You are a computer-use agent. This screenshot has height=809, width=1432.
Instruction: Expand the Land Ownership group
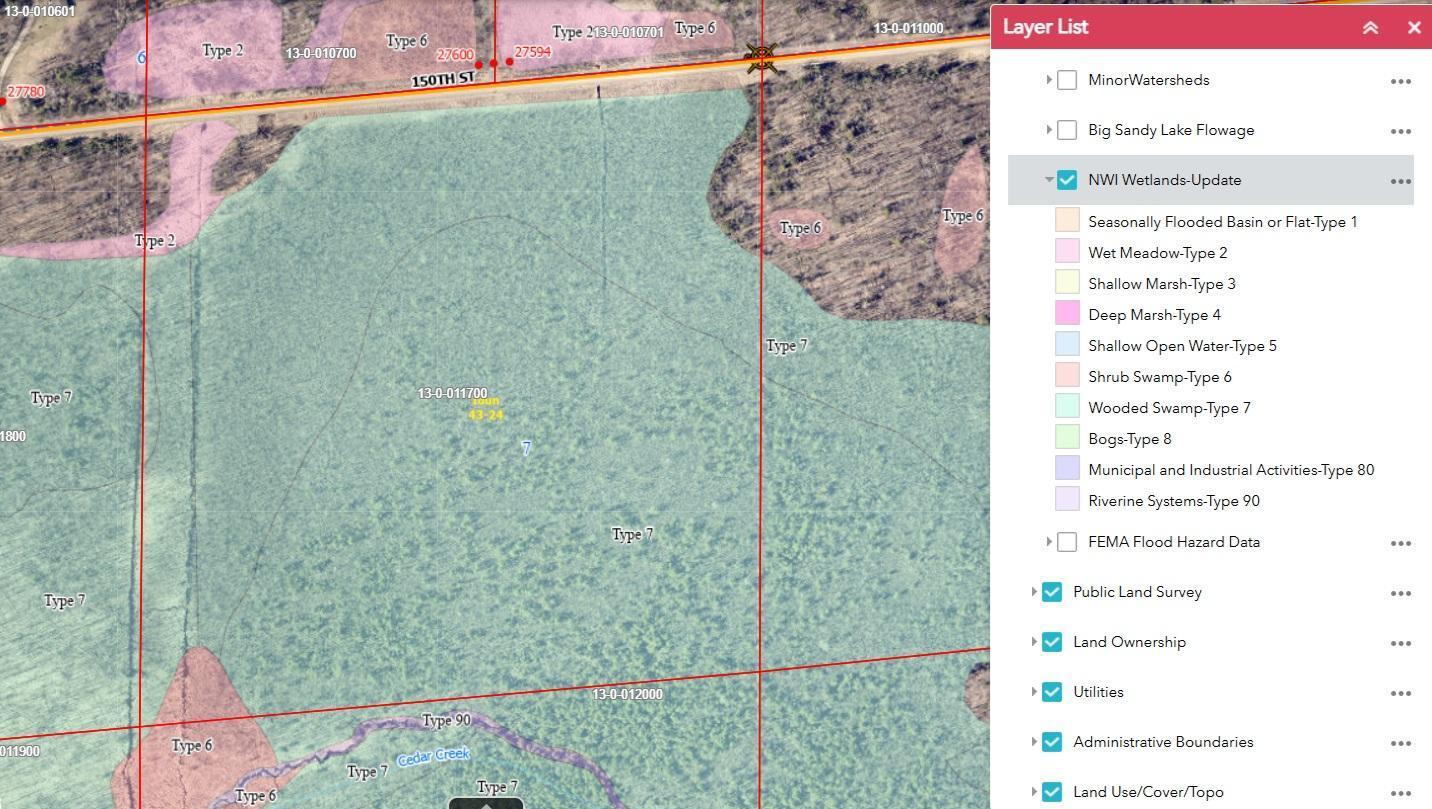point(1034,642)
